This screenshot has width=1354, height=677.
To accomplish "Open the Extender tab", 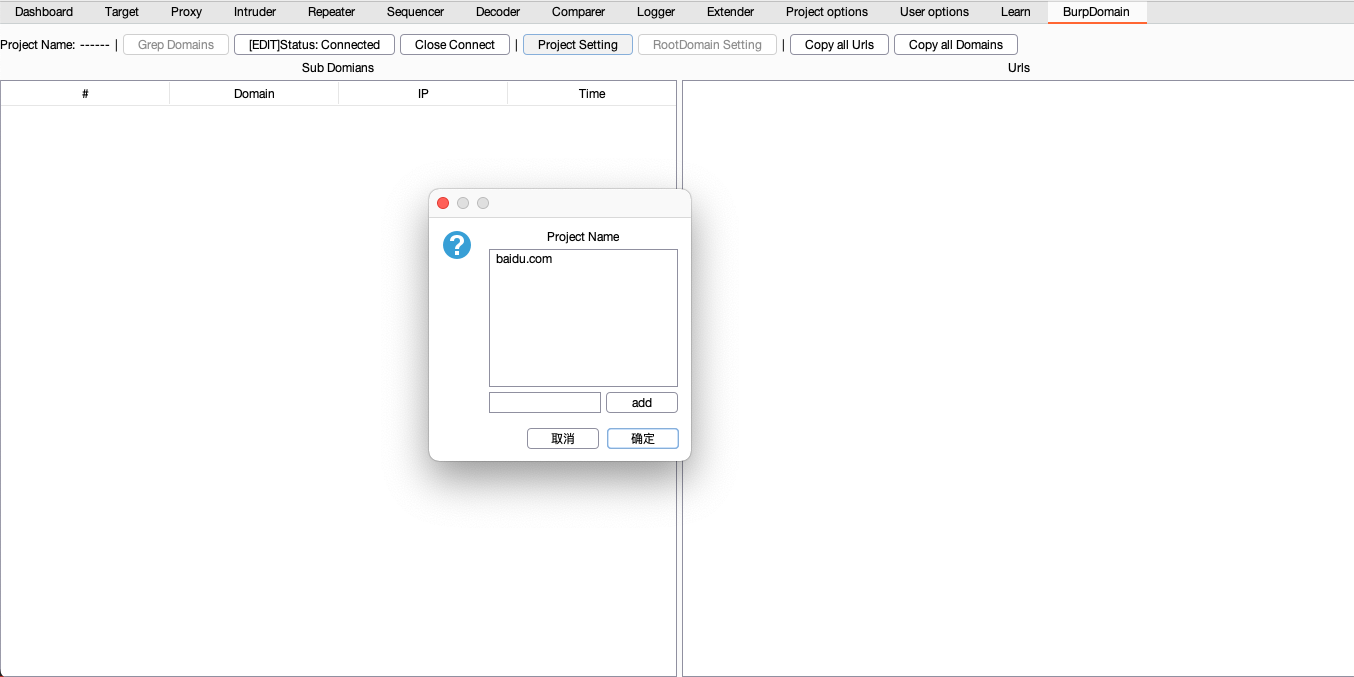I will point(730,12).
